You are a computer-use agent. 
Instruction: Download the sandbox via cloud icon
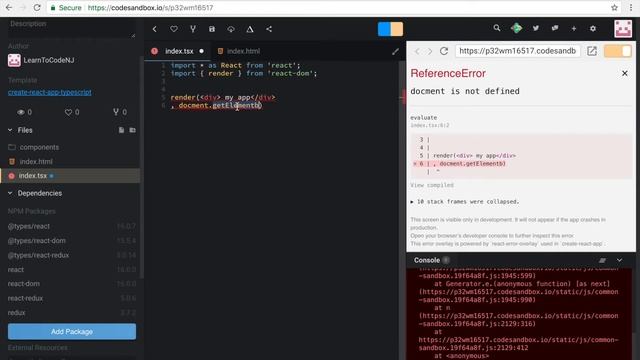tap(231, 29)
